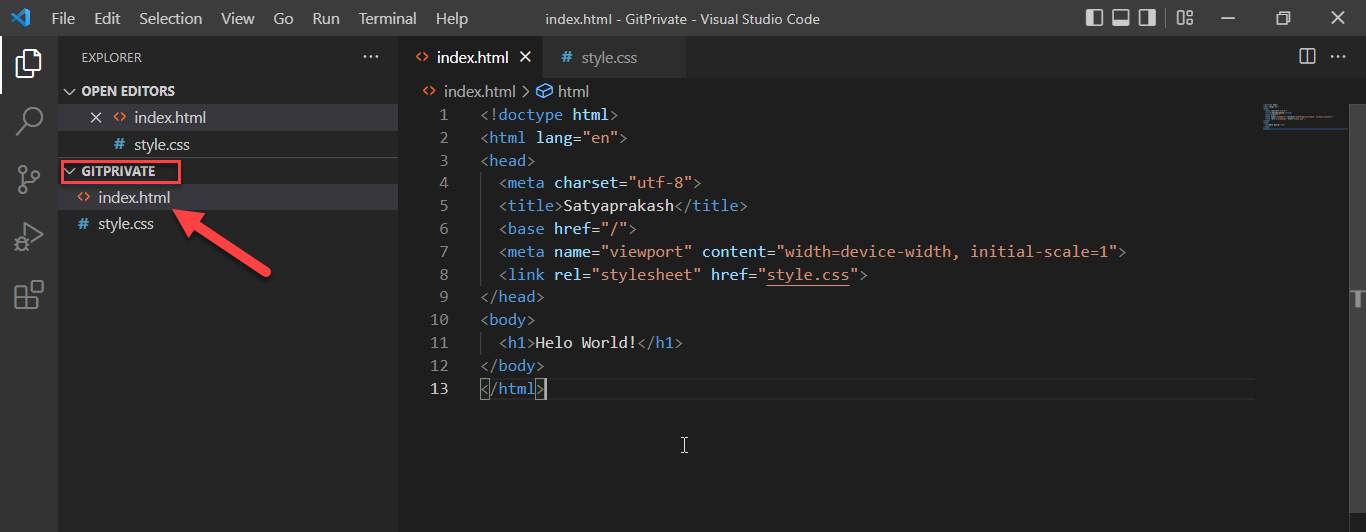Open the Source Control view icon
Image resolution: width=1366 pixels, height=532 pixels.
28,180
